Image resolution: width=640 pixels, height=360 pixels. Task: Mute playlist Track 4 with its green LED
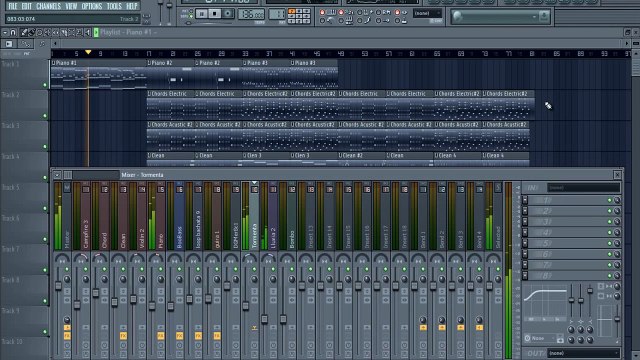tap(45, 178)
